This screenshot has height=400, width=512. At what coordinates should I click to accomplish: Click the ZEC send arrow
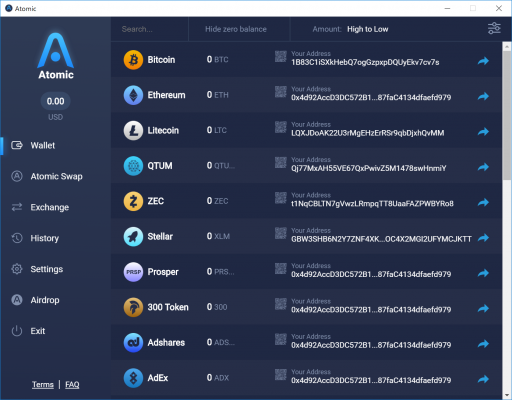click(x=483, y=202)
